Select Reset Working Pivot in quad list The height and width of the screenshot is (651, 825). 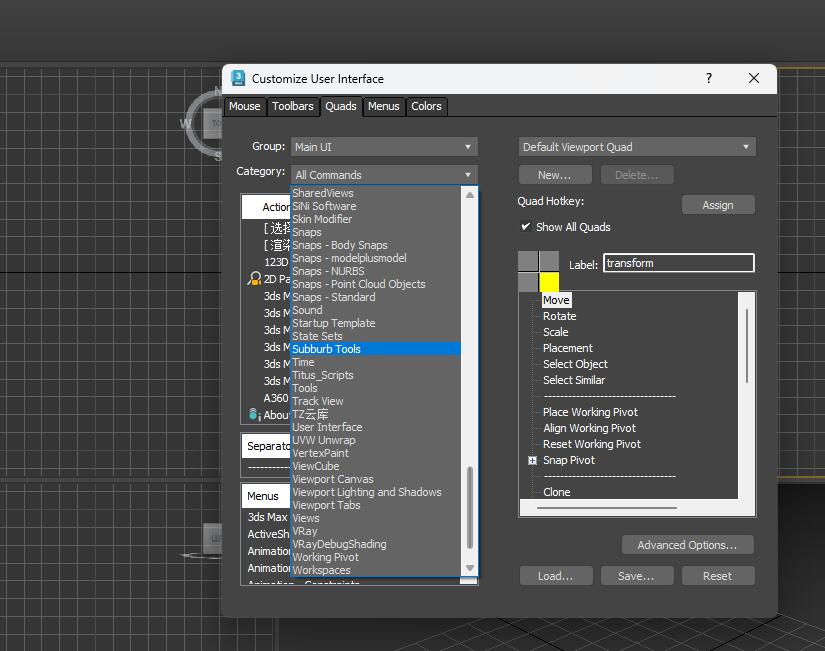click(592, 444)
